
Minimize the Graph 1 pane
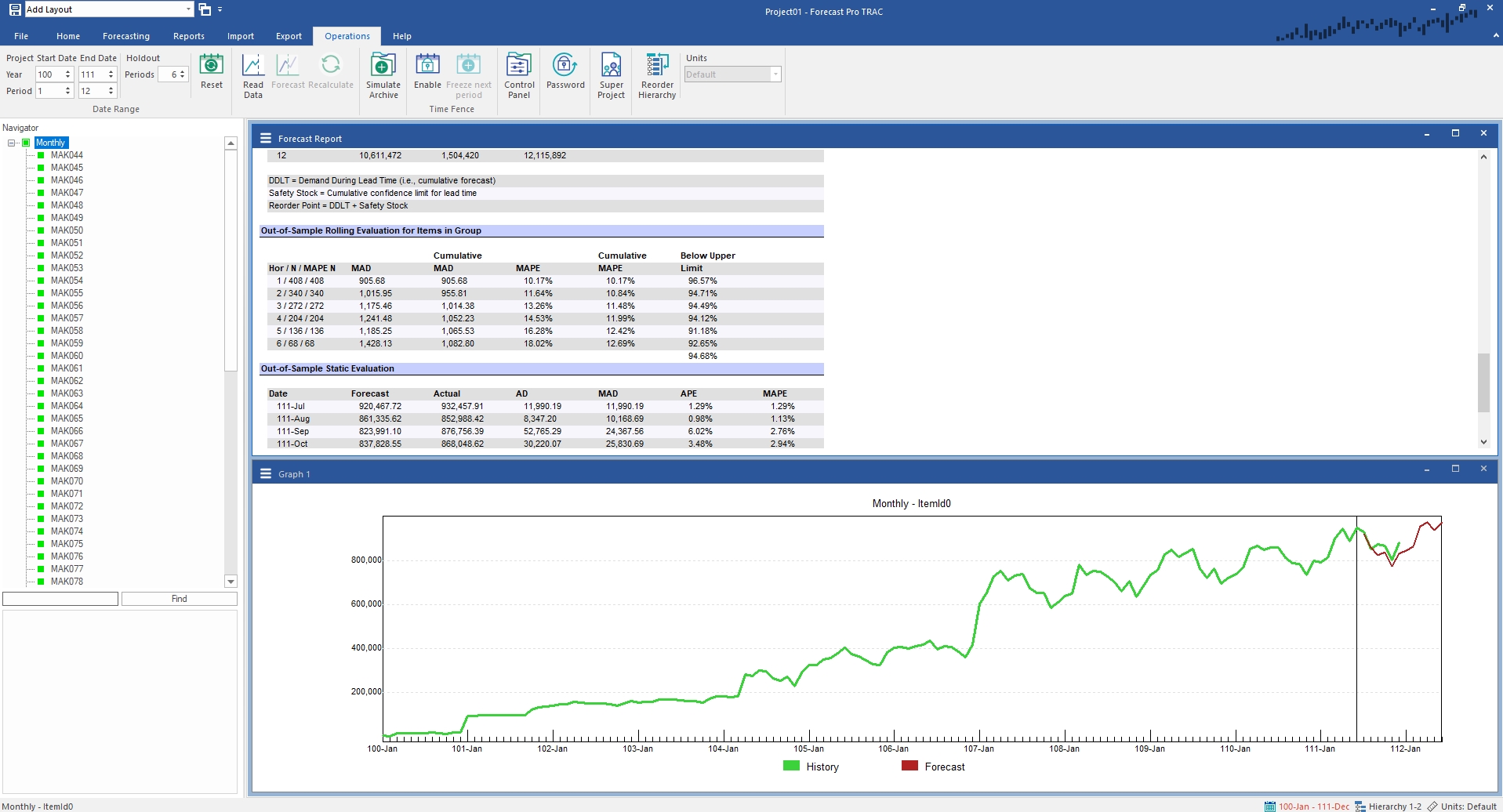tap(1427, 469)
